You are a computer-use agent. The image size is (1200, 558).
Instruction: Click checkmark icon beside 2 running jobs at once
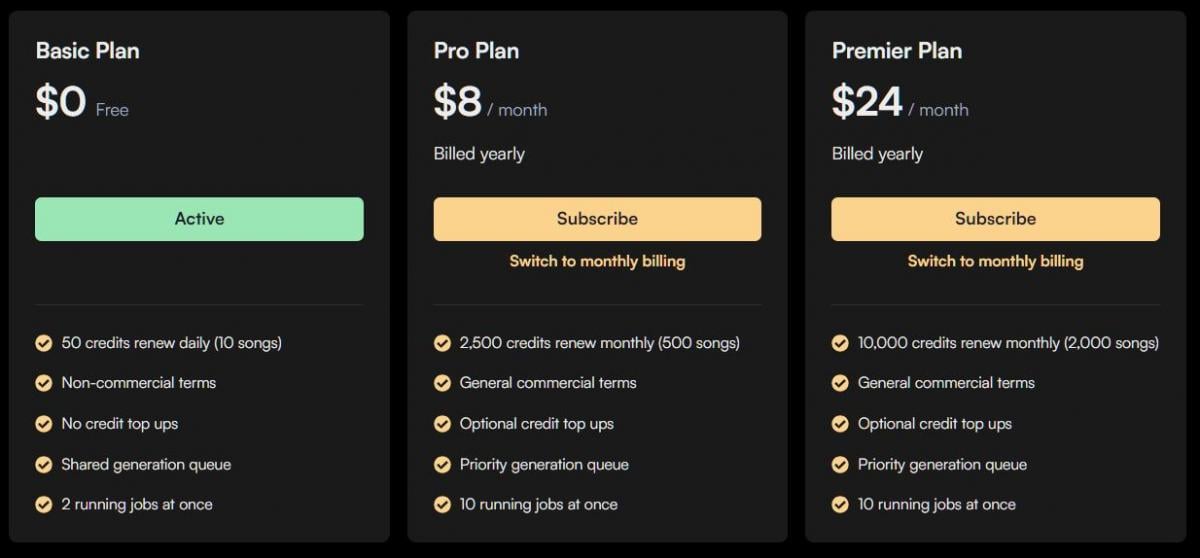(44, 505)
